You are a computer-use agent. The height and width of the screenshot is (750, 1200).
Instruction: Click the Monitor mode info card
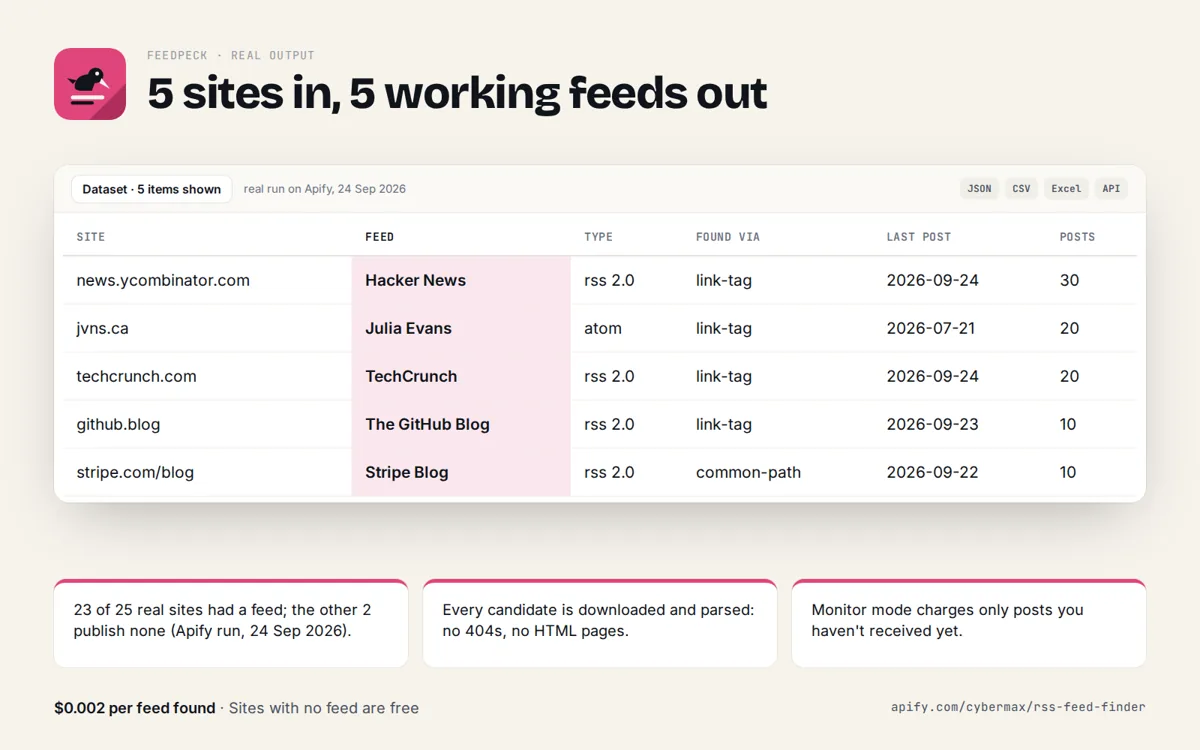tap(969, 623)
